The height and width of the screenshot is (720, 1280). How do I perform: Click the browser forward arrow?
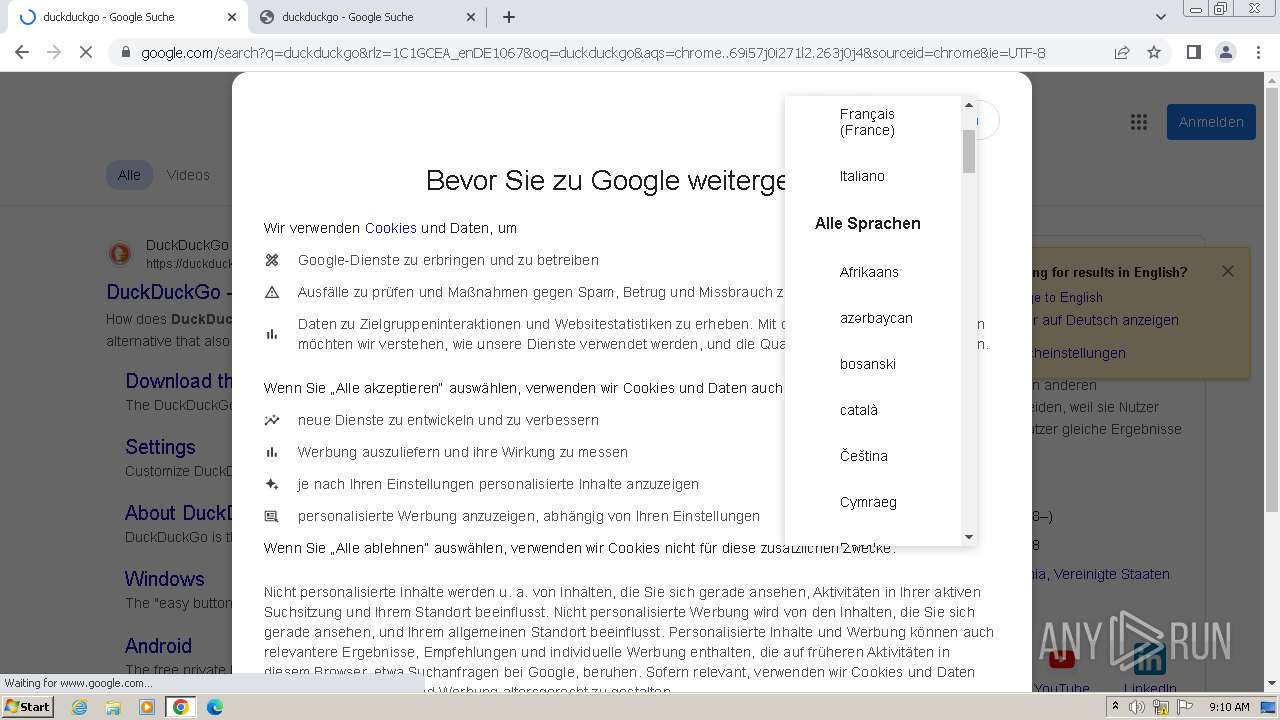(54, 52)
